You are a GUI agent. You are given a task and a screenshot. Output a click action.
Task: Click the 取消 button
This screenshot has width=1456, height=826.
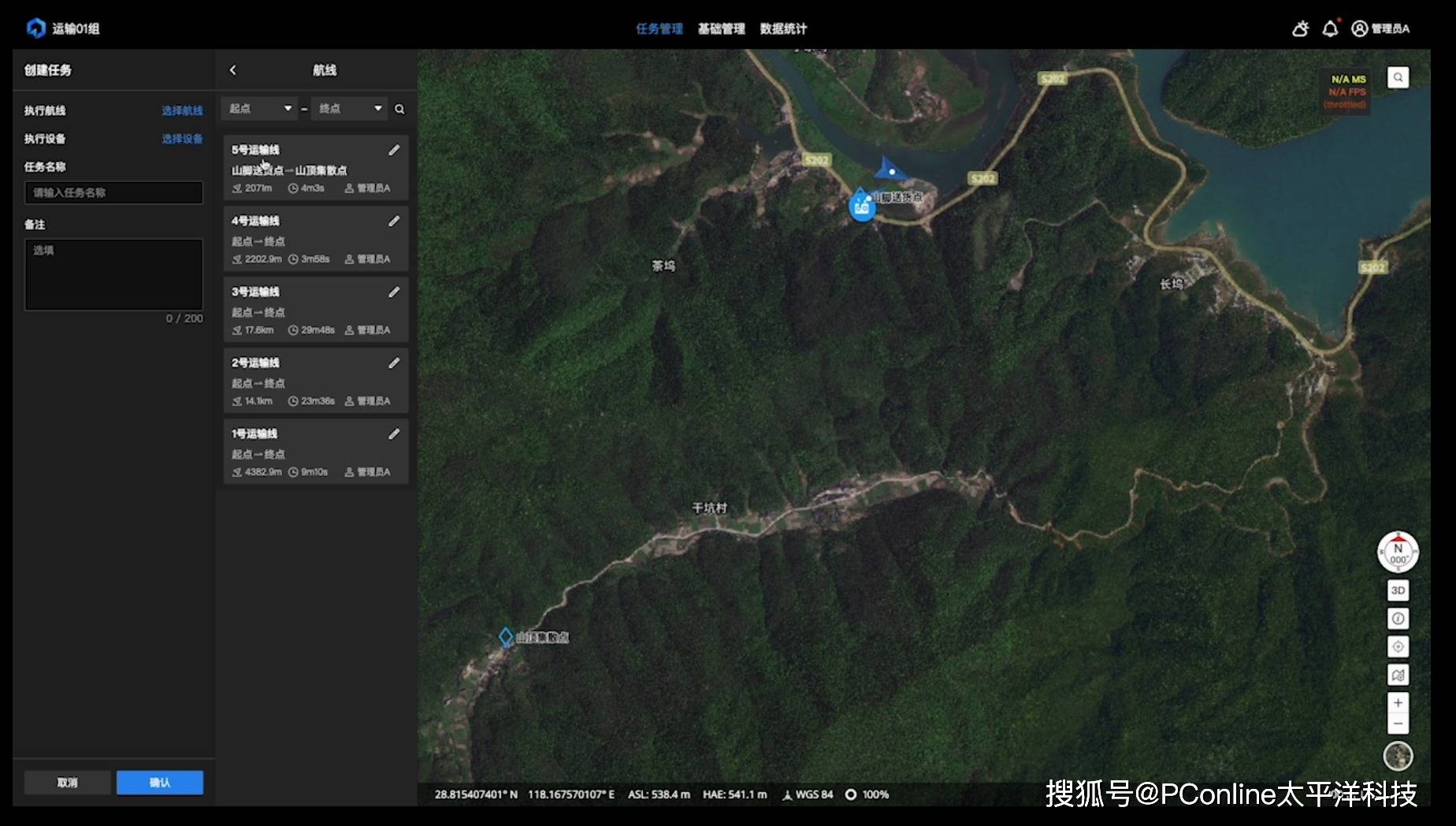(x=68, y=783)
